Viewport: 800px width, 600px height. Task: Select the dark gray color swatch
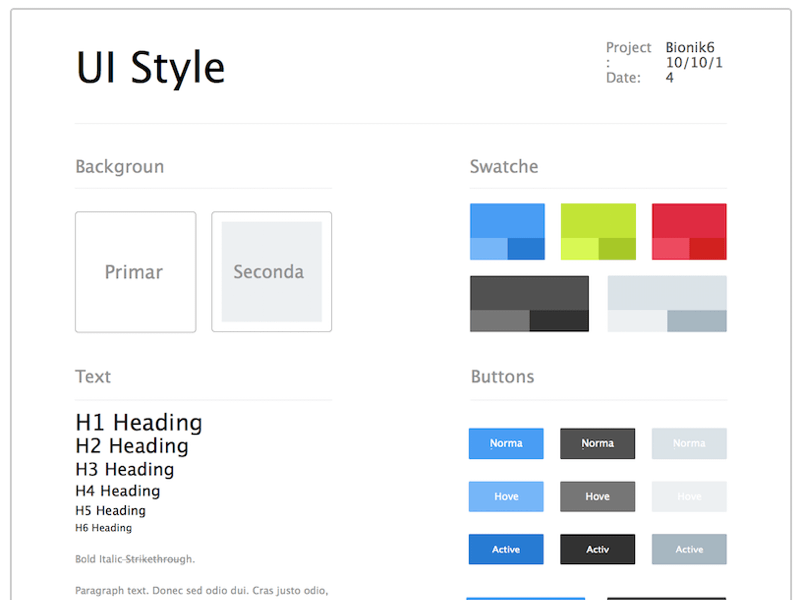coord(530,303)
